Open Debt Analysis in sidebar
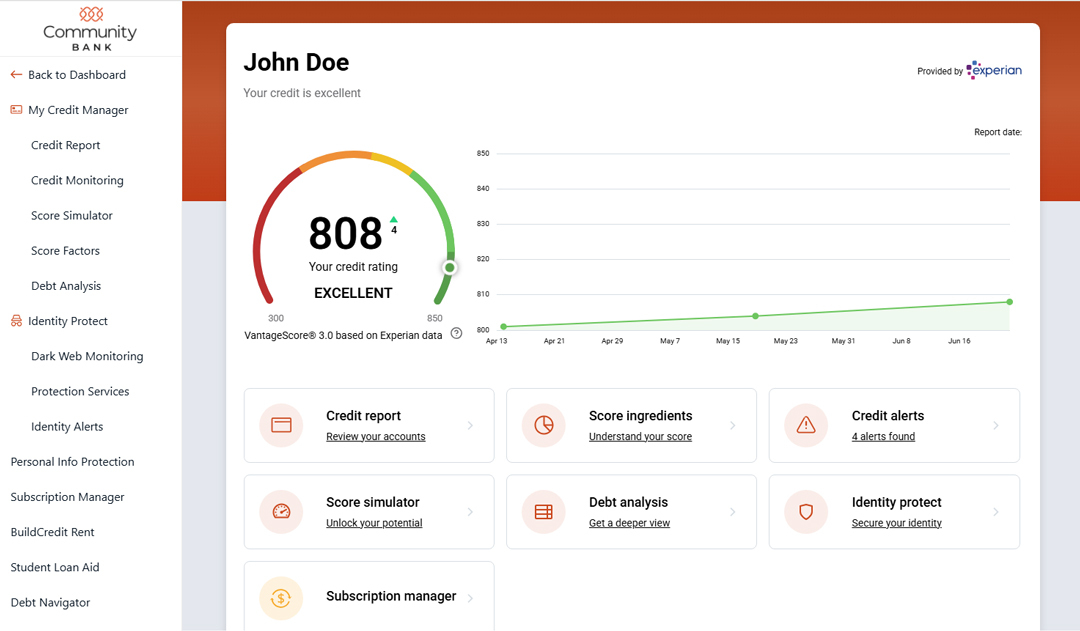The width and height of the screenshot is (1080, 631). (x=65, y=286)
